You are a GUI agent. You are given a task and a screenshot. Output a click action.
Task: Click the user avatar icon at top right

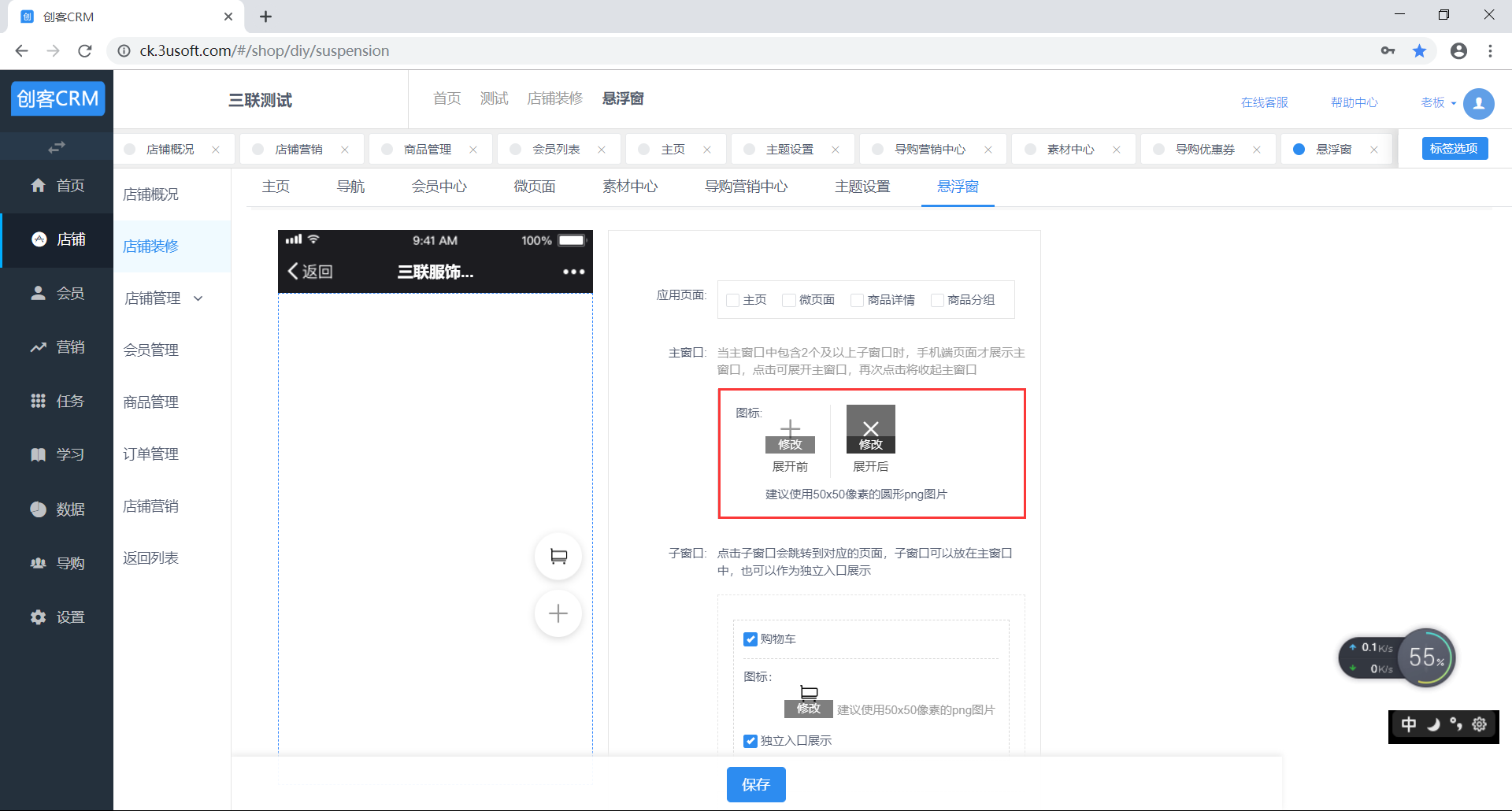pos(1478,103)
